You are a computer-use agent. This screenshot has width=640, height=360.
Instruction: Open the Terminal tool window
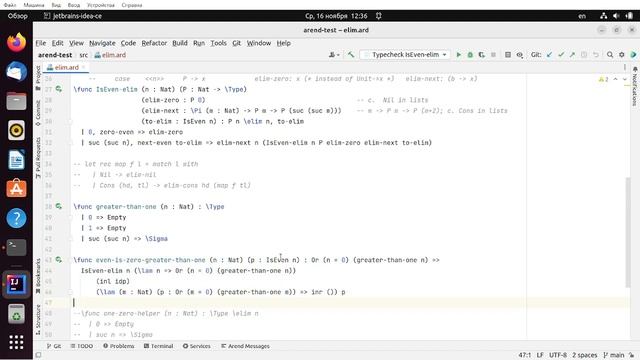click(x=158, y=346)
